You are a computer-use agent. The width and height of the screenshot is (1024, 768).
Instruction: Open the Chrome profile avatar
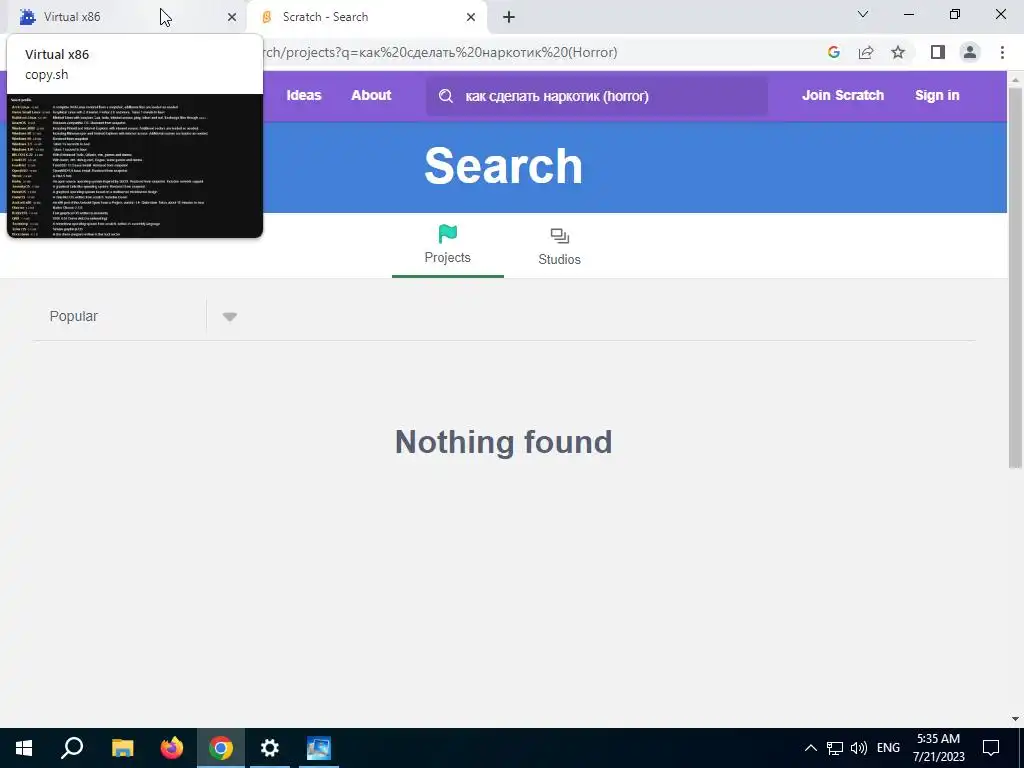coord(970,52)
